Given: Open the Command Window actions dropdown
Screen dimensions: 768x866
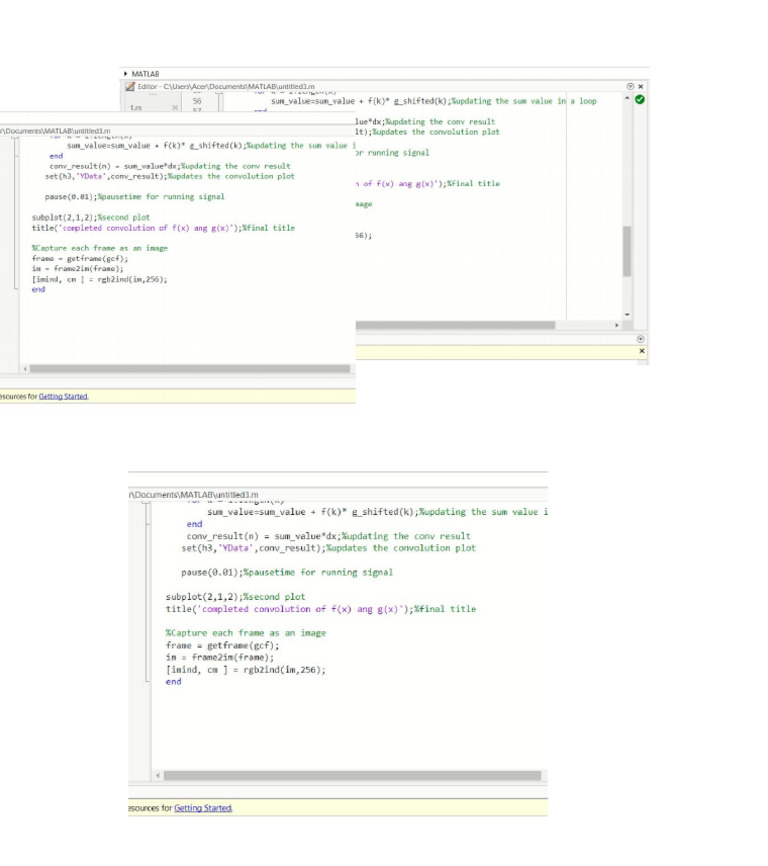Looking at the screenshot, I should (x=640, y=339).
